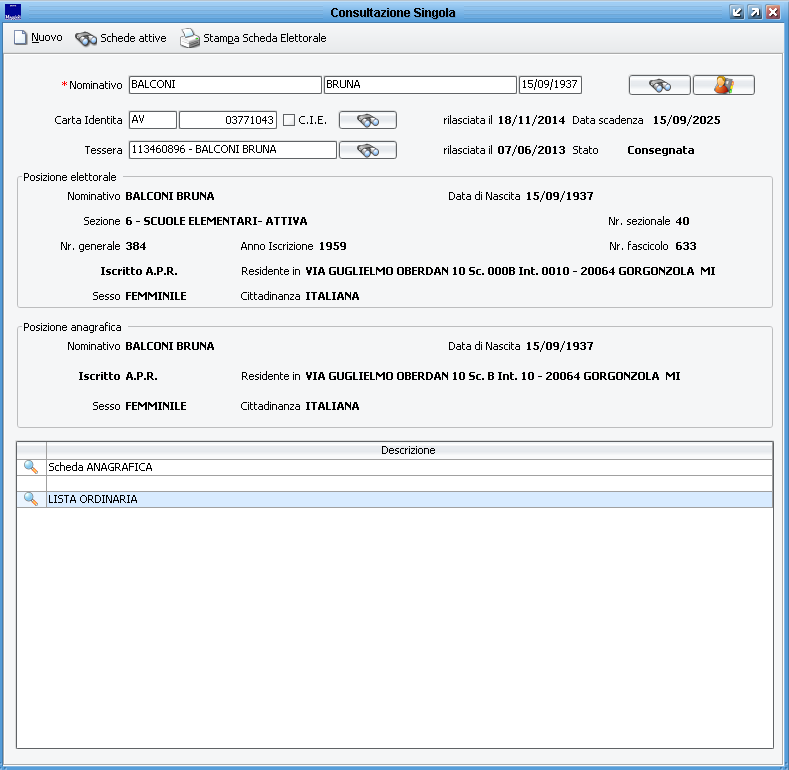This screenshot has height=770, width=789.
Task: Click the Carta Identita prefix field AV
Action: [x=152, y=120]
